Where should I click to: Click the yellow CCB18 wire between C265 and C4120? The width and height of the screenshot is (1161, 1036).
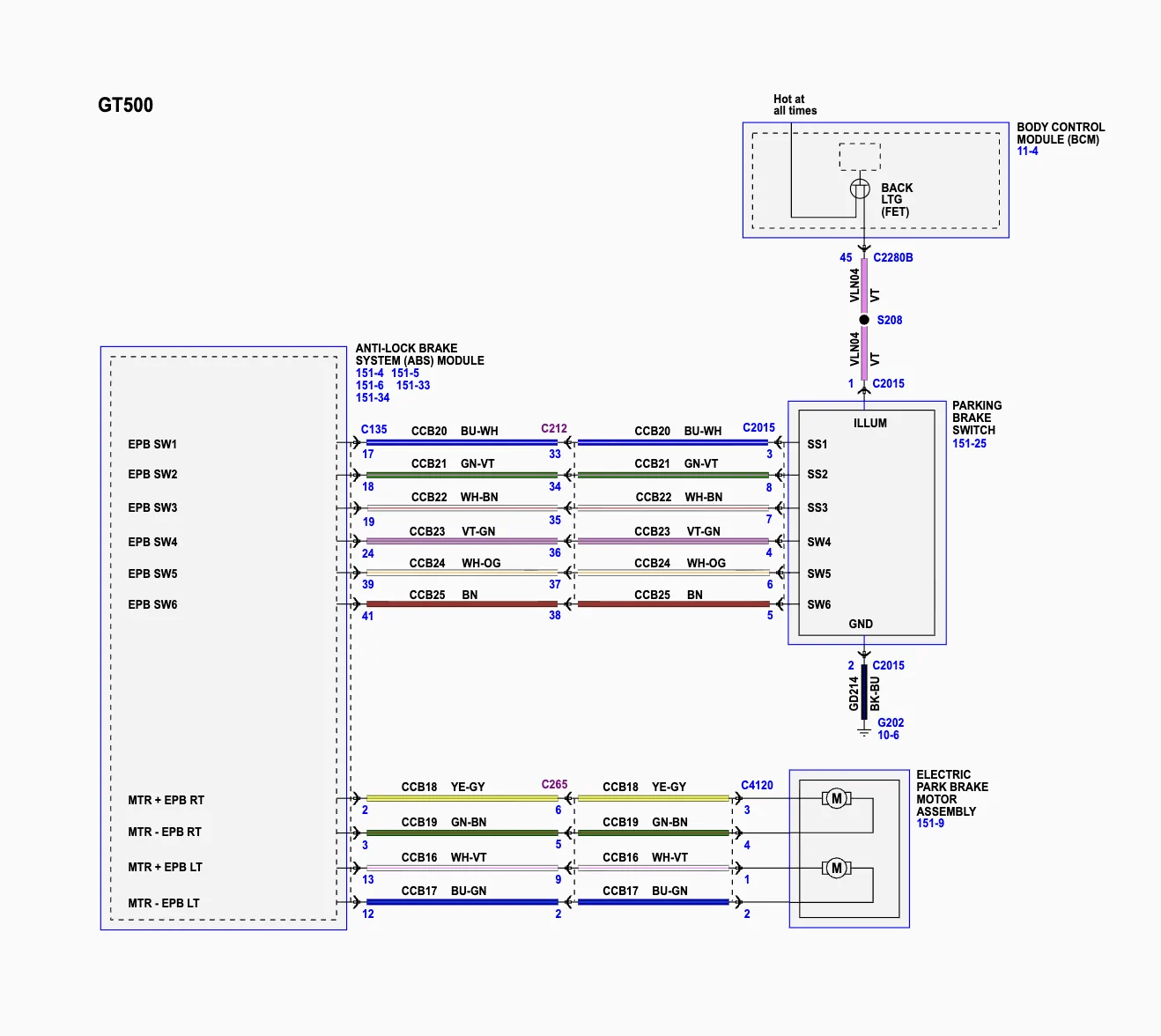(x=653, y=798)
